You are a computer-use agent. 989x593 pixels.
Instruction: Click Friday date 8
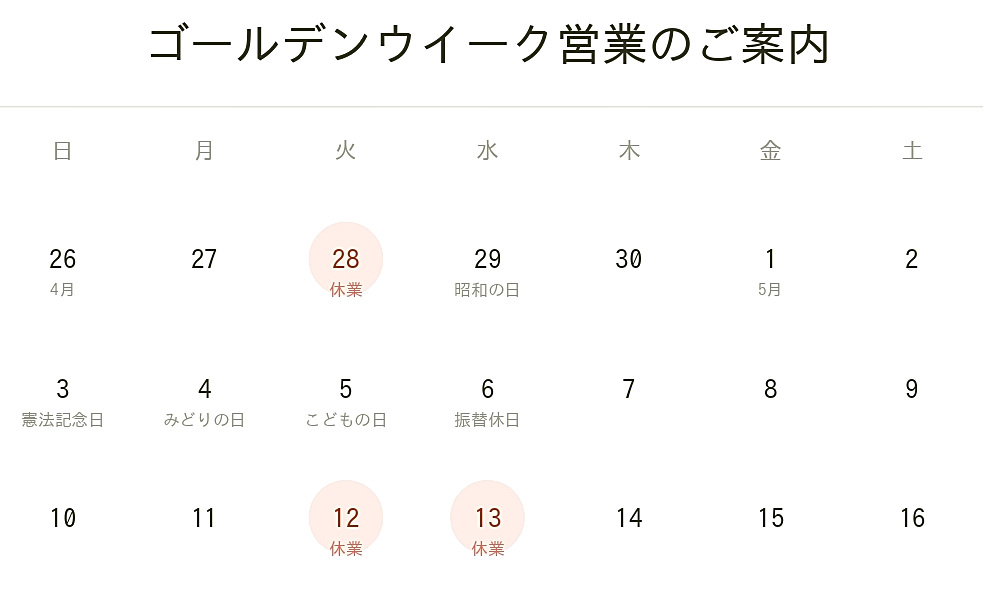(770, 389)
